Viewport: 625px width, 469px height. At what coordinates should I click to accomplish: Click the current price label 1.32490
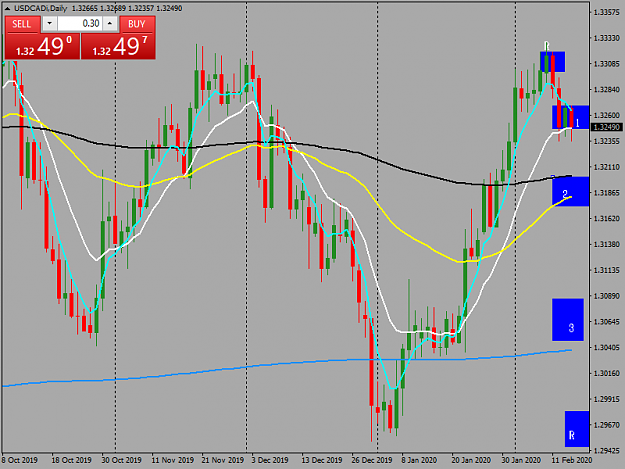pyautogui.click(x=607, y=127)
